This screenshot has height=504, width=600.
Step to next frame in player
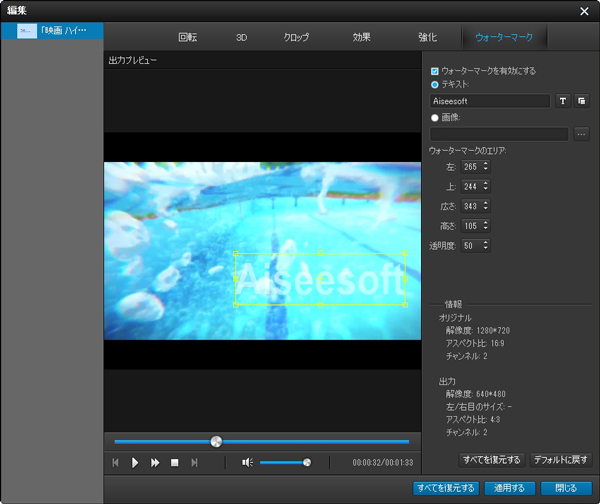pos(194,463)
